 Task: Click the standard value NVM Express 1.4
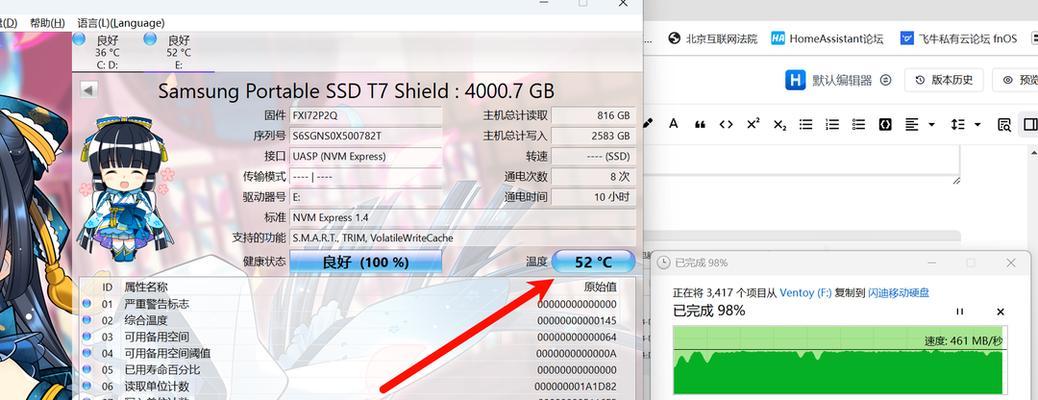coord(463,217)
